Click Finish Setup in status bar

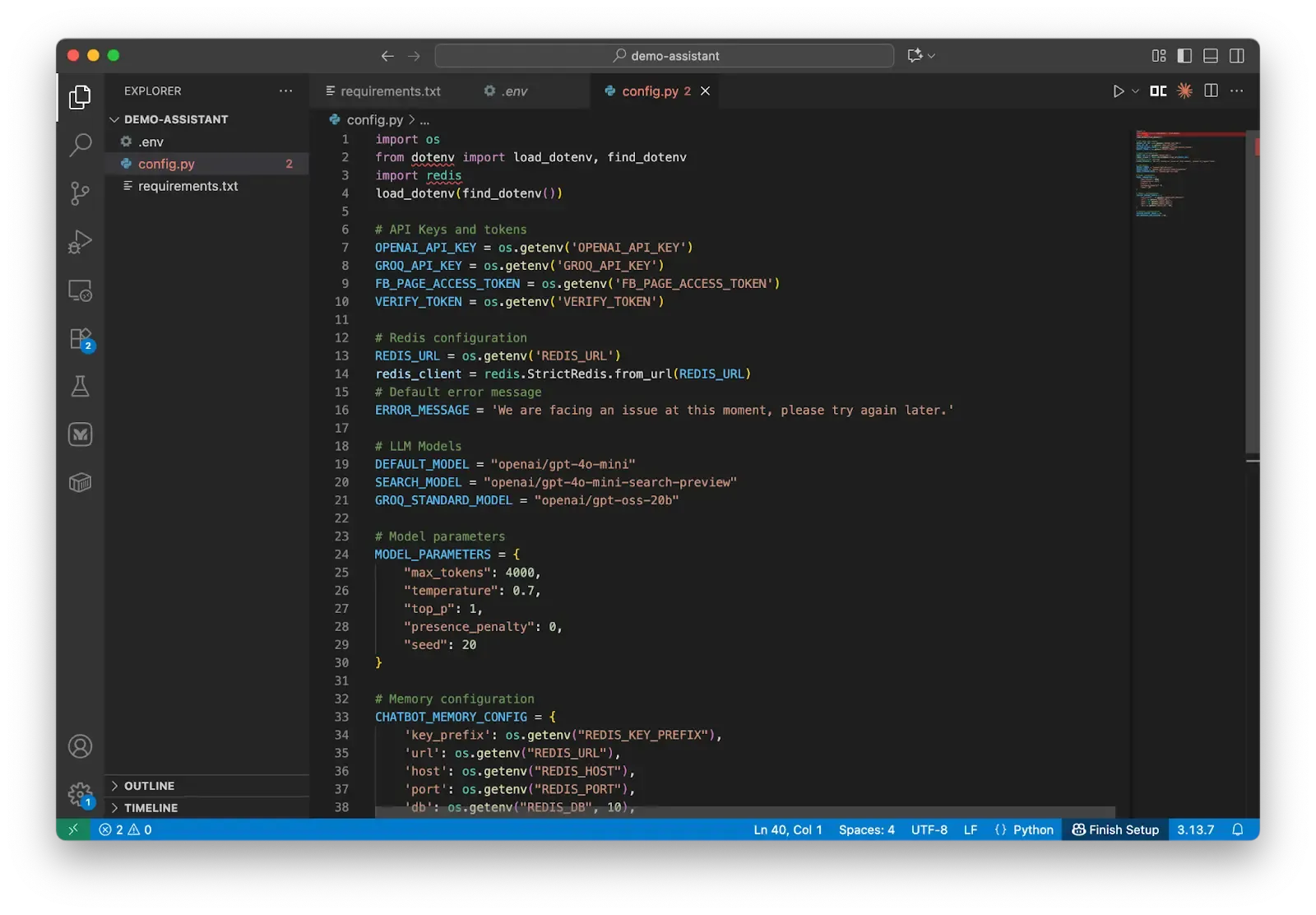1115,829
